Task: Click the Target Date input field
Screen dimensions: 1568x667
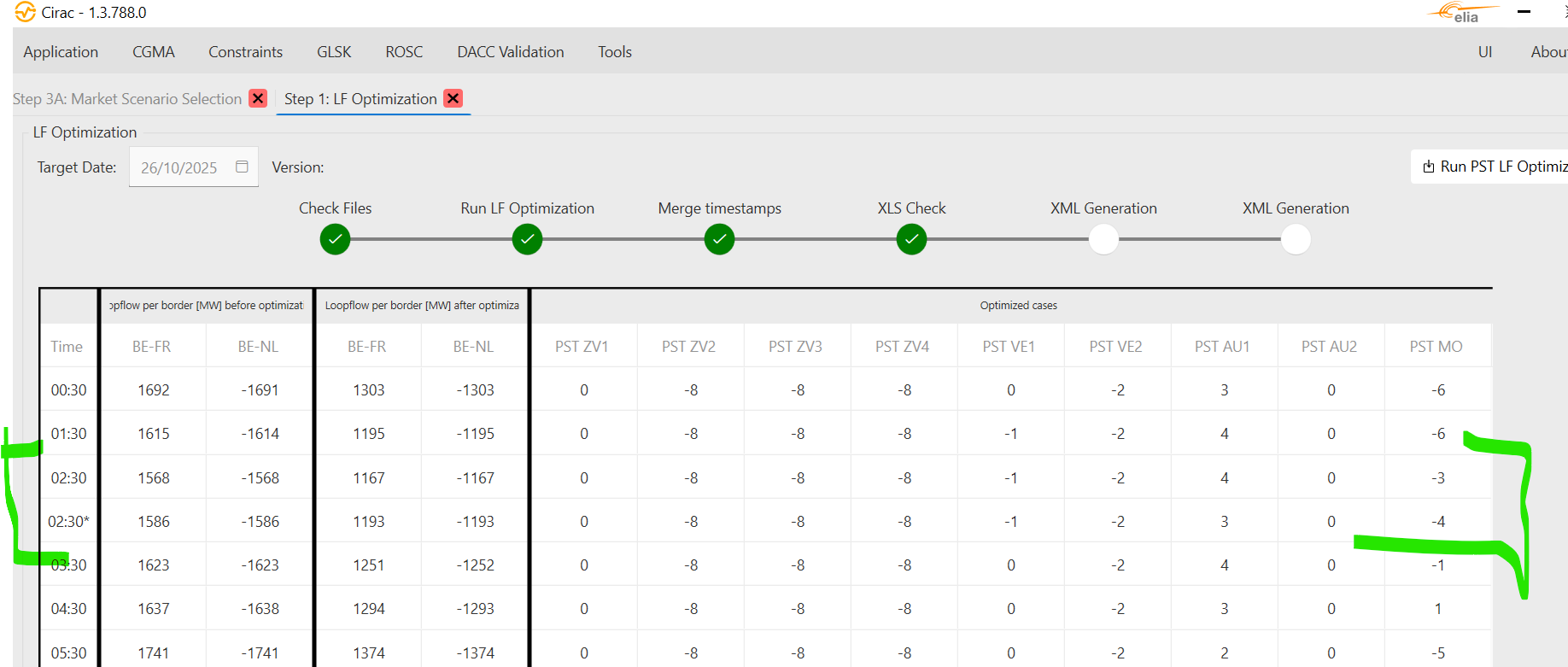Action: 179,167
